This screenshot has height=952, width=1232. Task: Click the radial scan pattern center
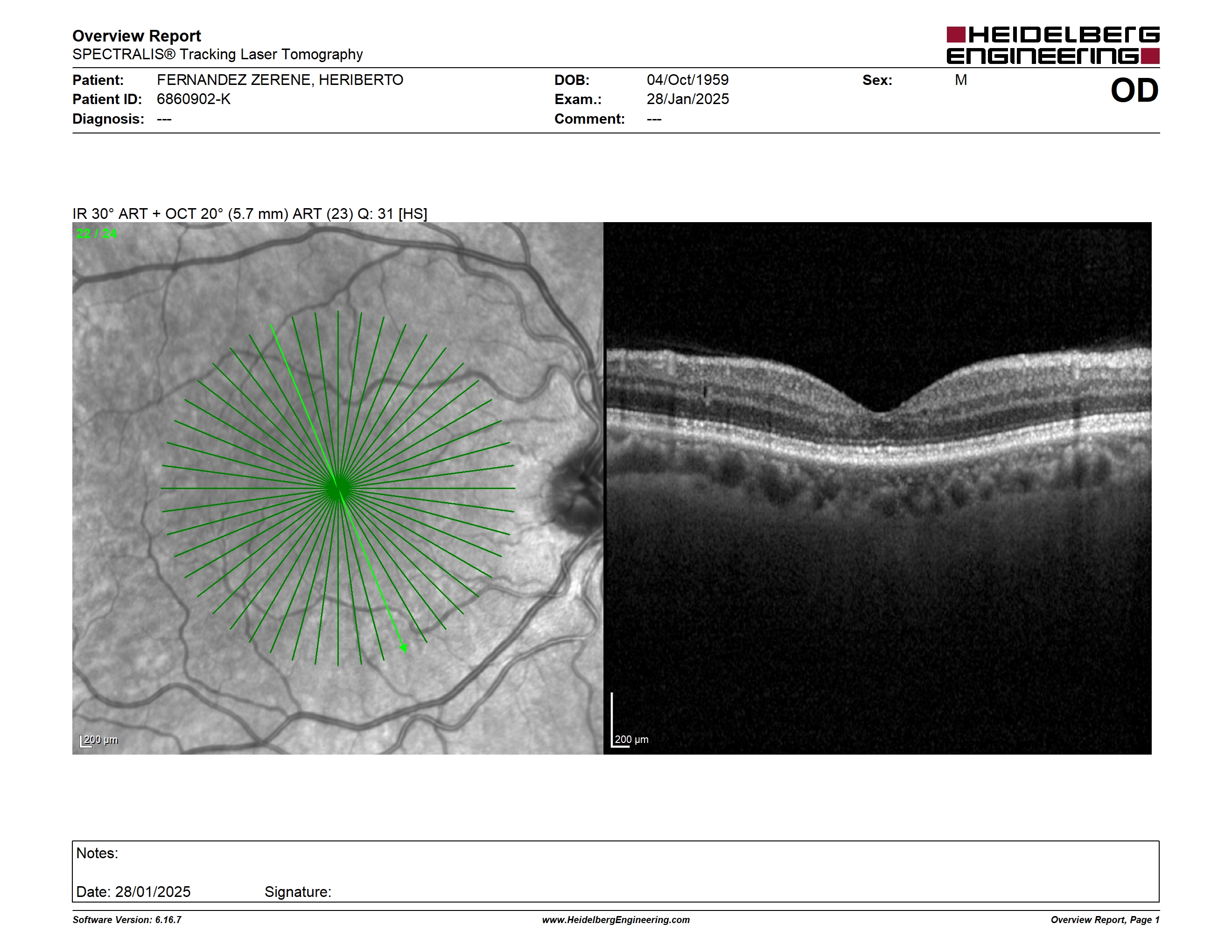(338, 489)
